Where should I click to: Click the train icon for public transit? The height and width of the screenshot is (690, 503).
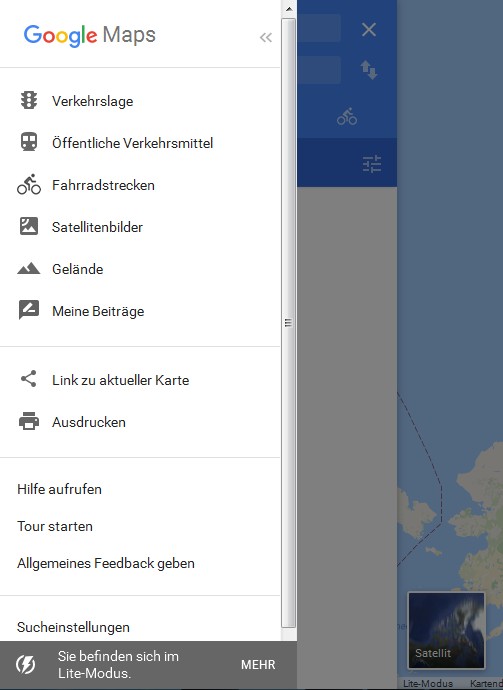tap(29, 142)
